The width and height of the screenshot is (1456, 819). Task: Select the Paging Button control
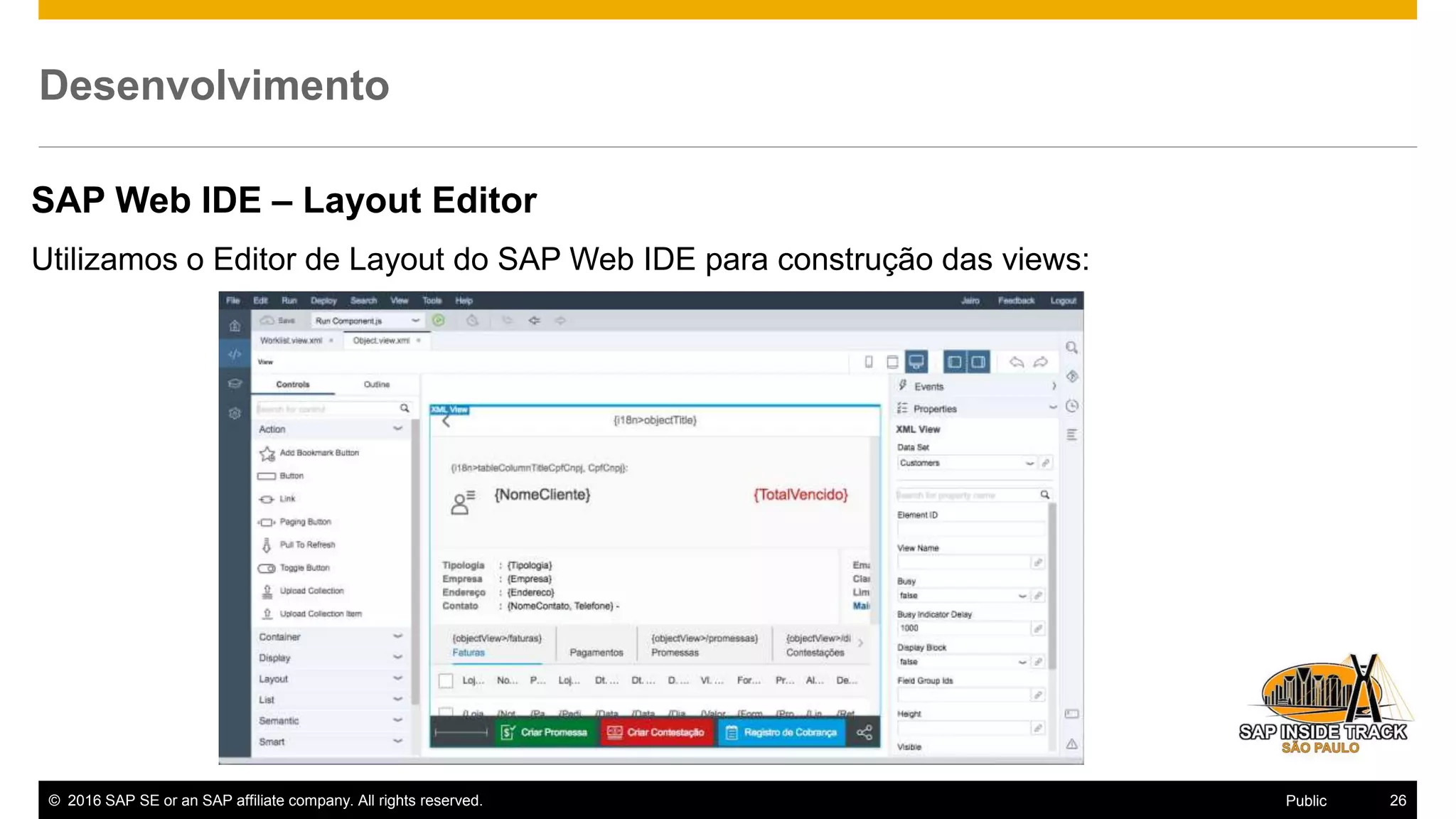(x=295, y=522)
